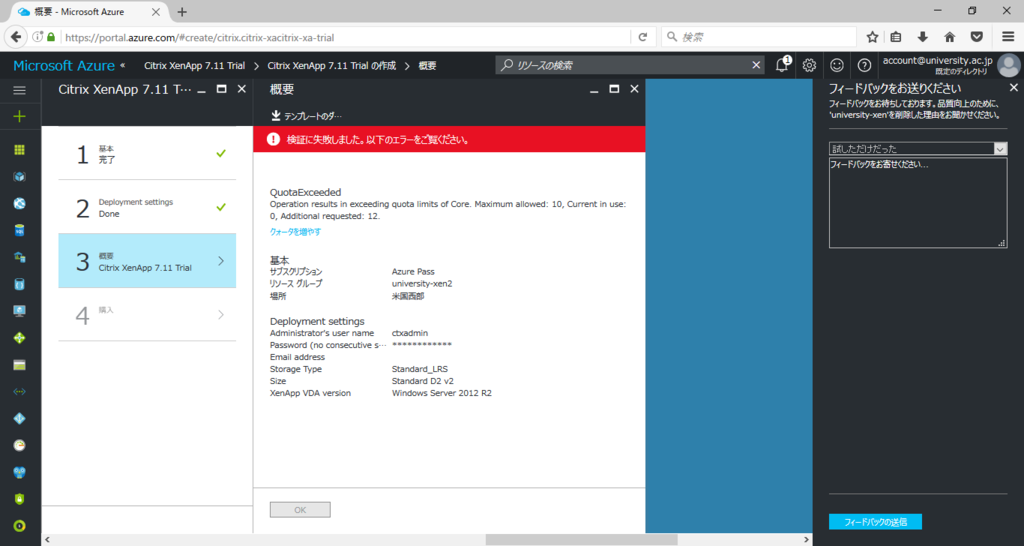
Task: Open the storage cylinder icon in sidebar
Action: pos(20,284)
